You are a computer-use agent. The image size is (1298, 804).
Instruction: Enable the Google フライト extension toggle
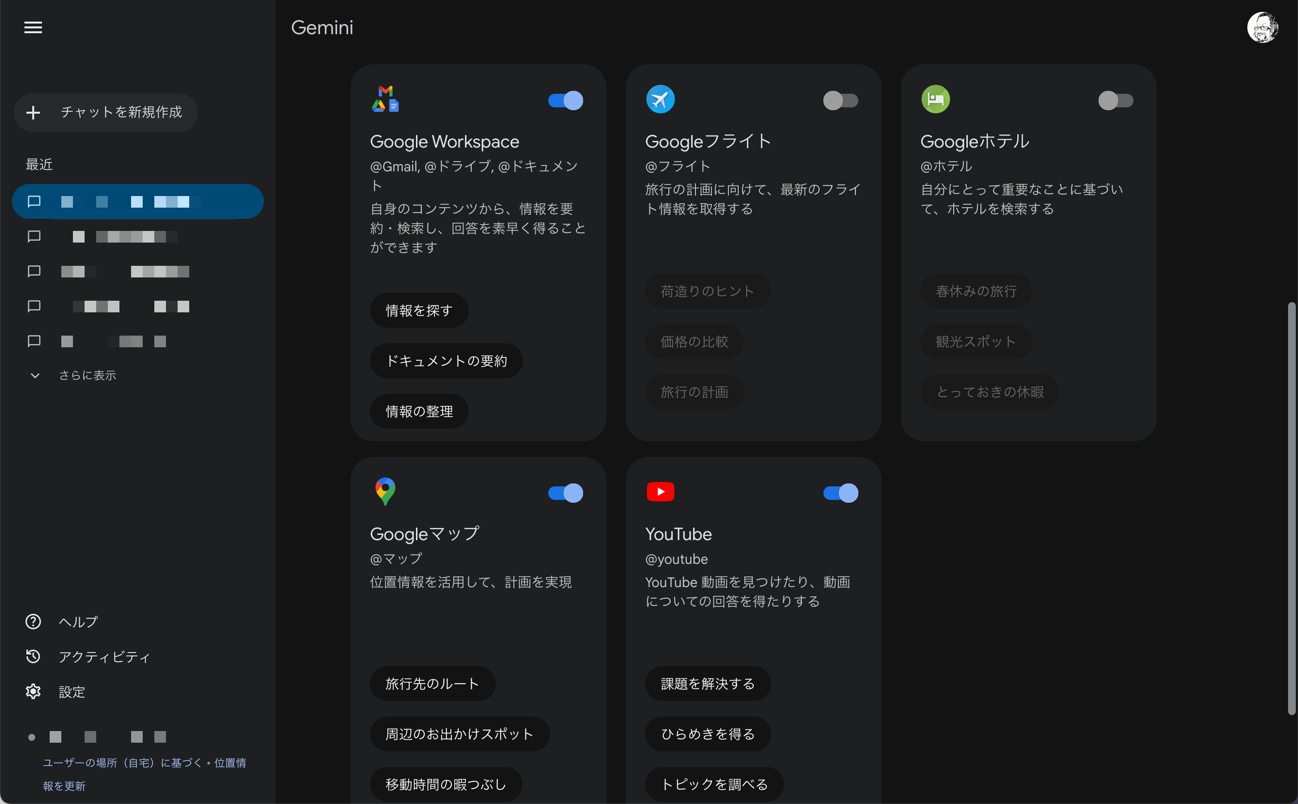point(840,100)
